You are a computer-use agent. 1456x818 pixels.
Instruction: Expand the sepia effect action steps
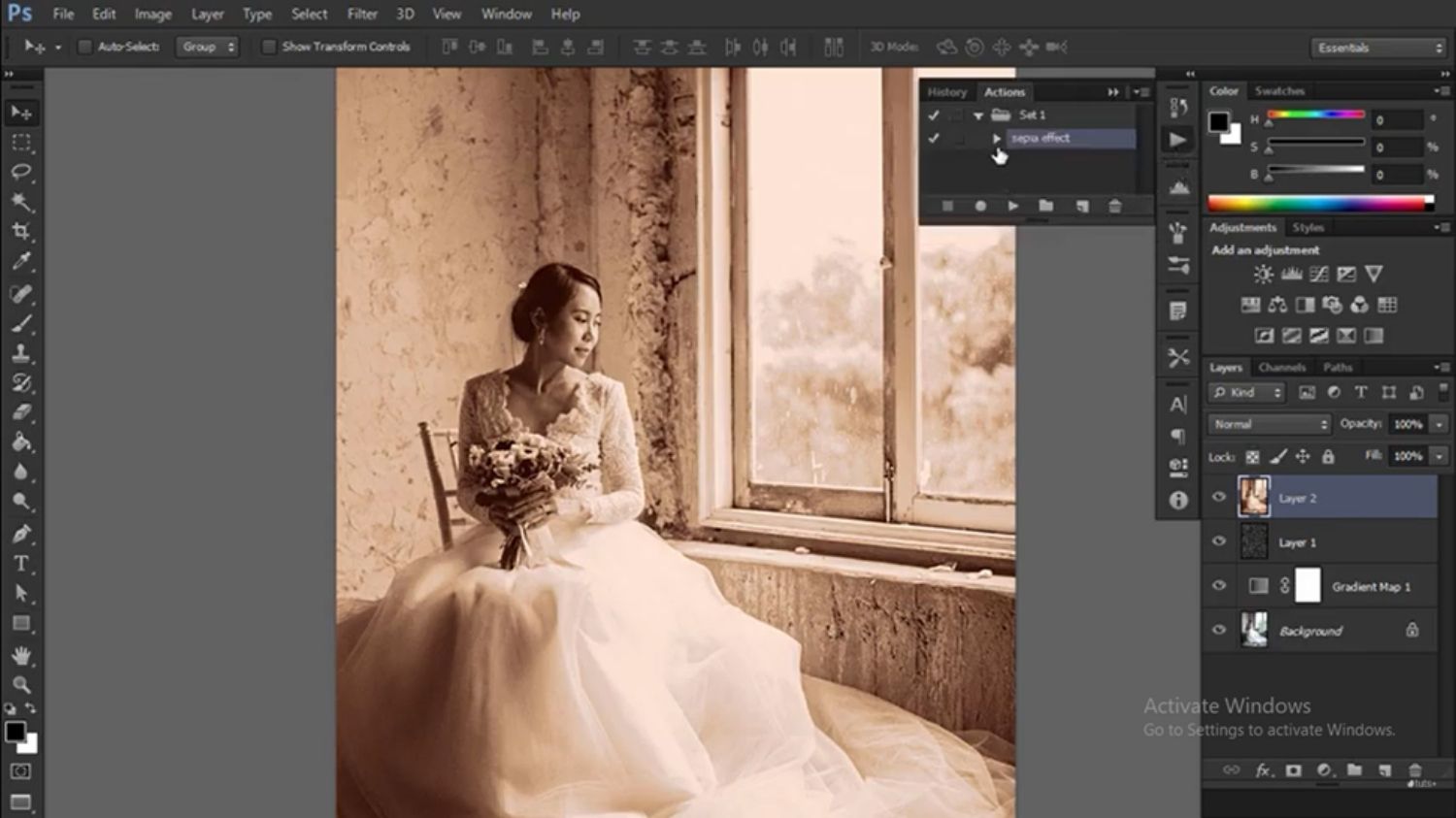point(997,139)
